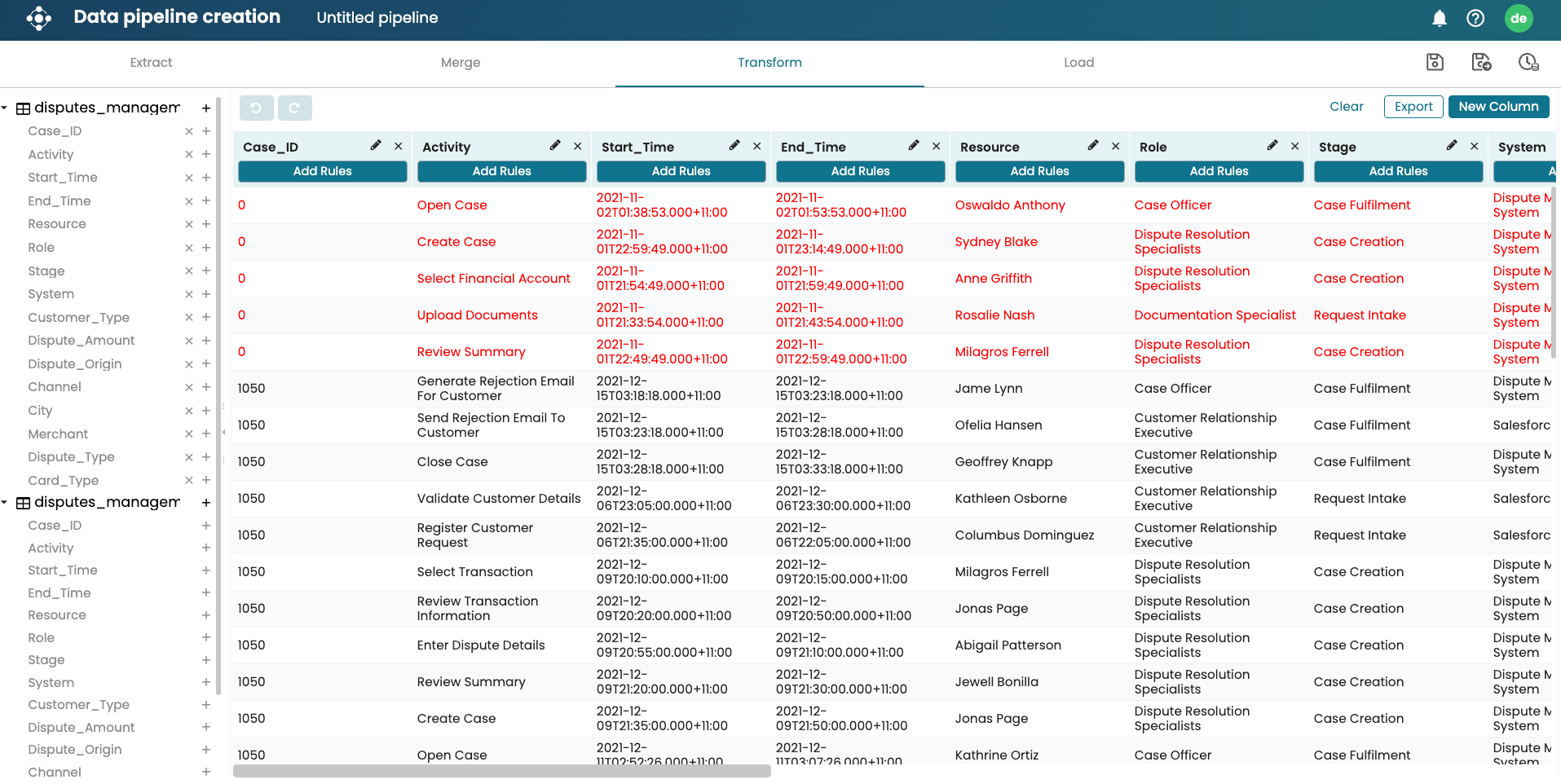Collapse the first disputes_management table tree
This screenshot has width=1561, height=784.
click(5, 108)
